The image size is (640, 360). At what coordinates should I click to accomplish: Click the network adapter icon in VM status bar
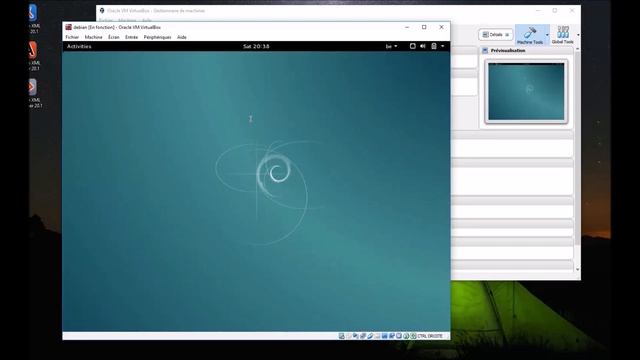(363, 336)
